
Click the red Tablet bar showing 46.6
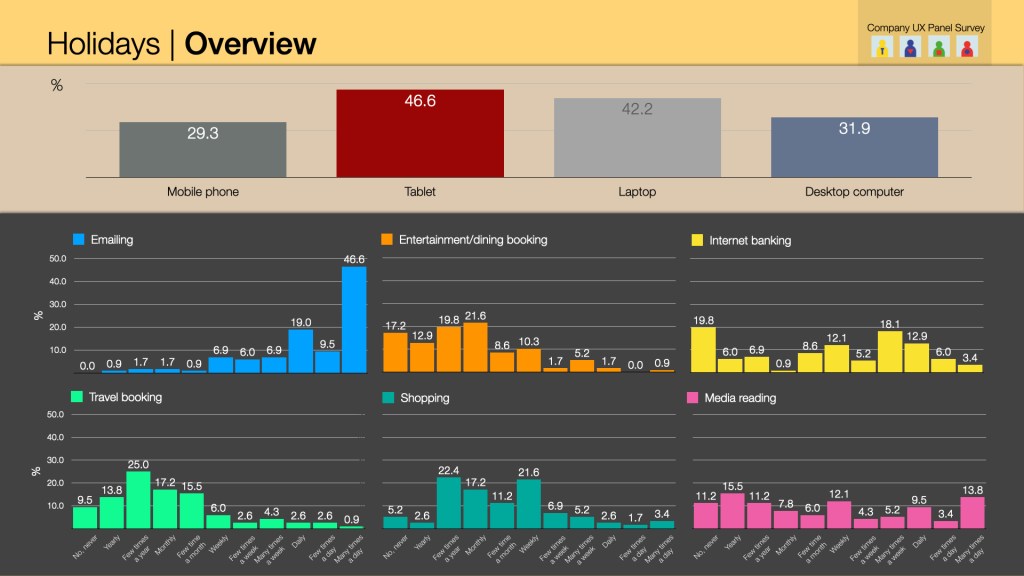(x=419, y=132)
